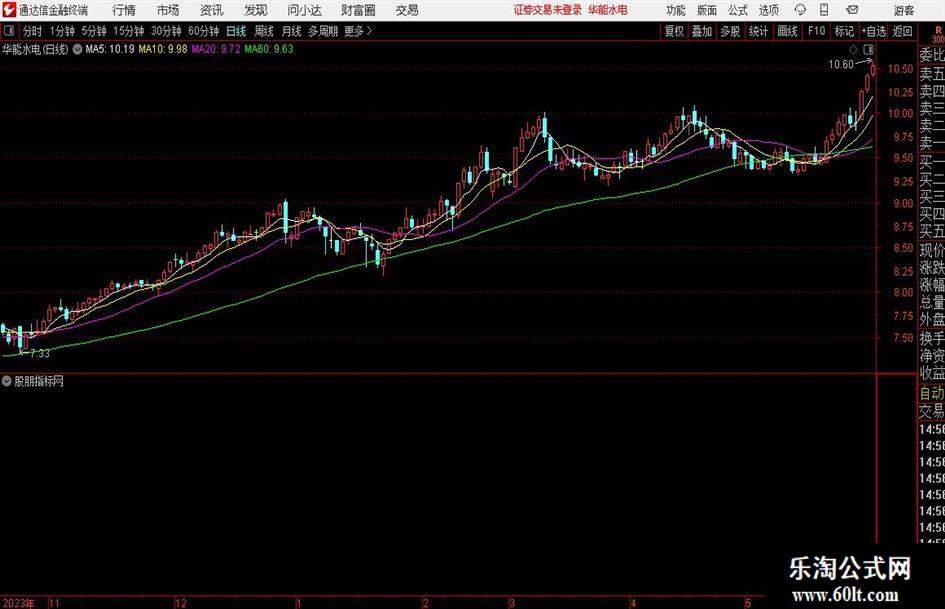Open the F10 company info button

pyautogui.click(x=816, y=31)
